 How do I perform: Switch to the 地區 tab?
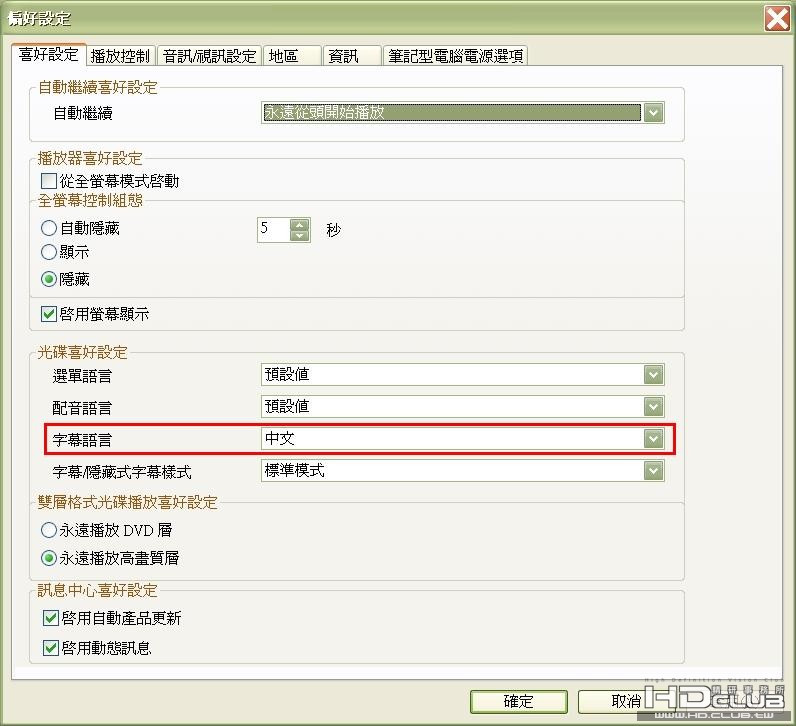point(292,56)
